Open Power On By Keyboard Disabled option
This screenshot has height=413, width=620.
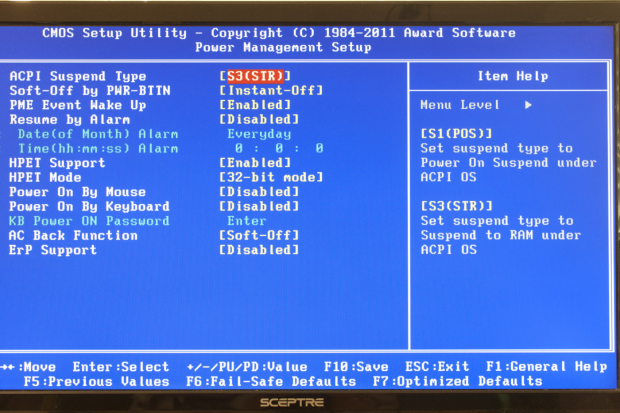[259, 206]
